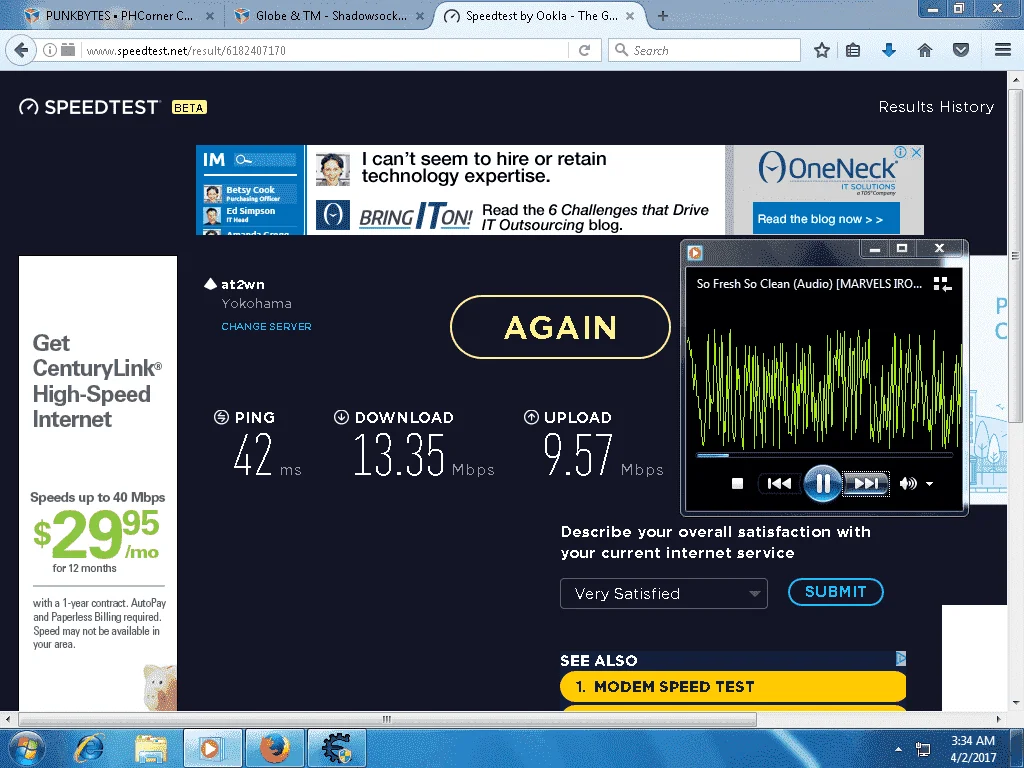Reload the page with the refresh icon

(584, 50)
